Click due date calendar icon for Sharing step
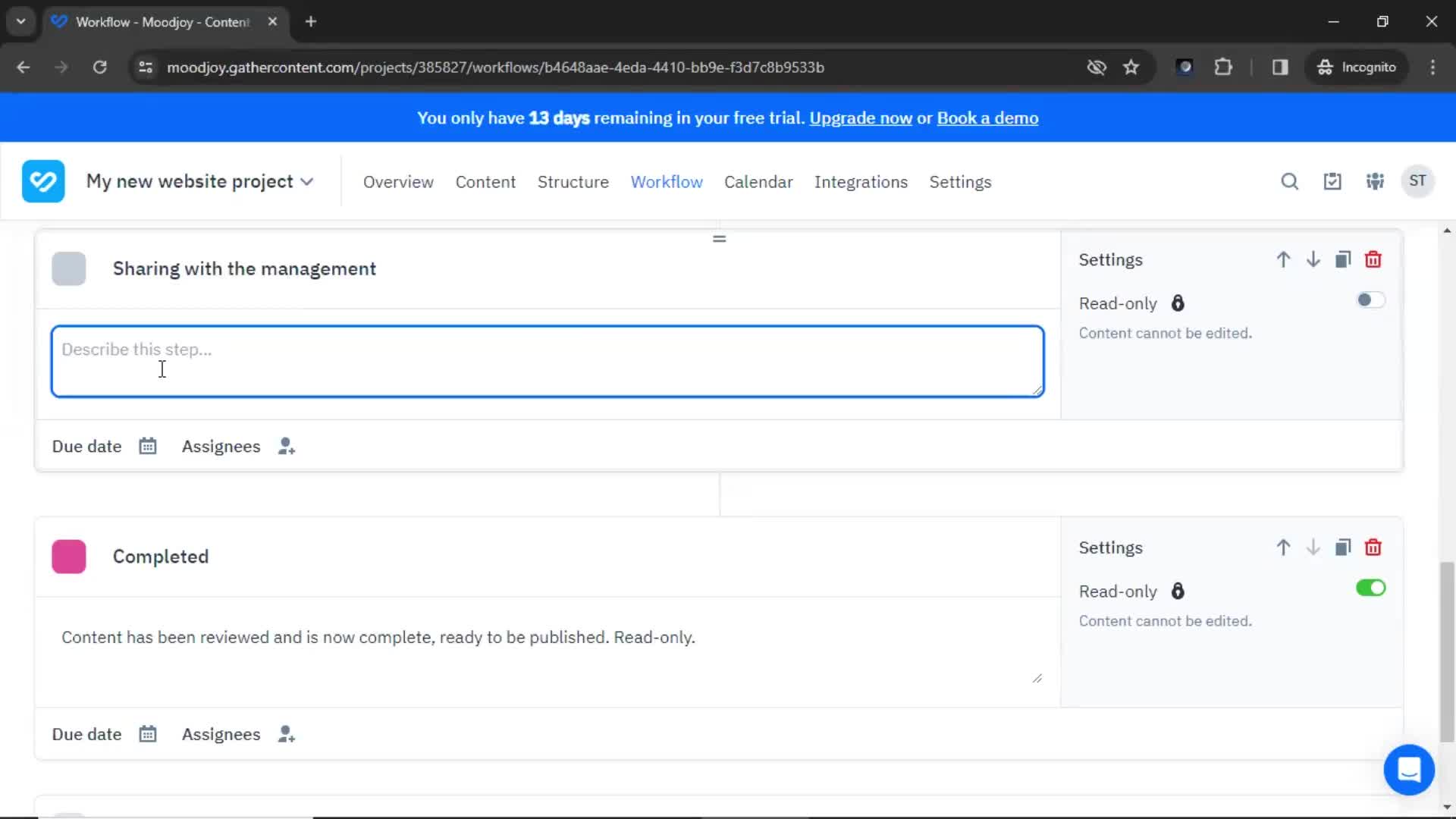The image size is (1456, 819). point(148,446)
